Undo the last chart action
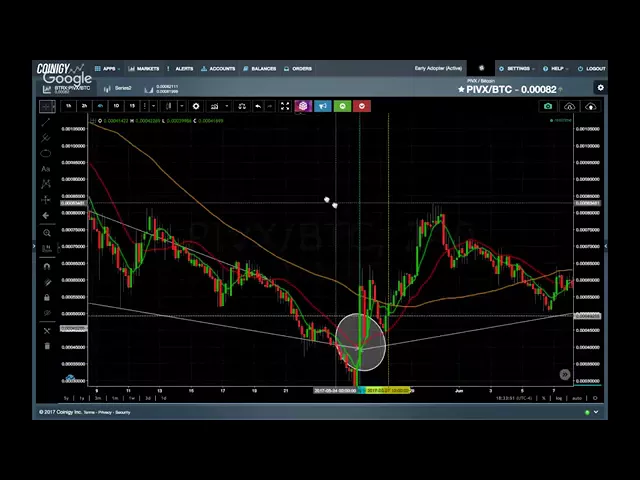The image size is (640, 480). tap(258, 106)
